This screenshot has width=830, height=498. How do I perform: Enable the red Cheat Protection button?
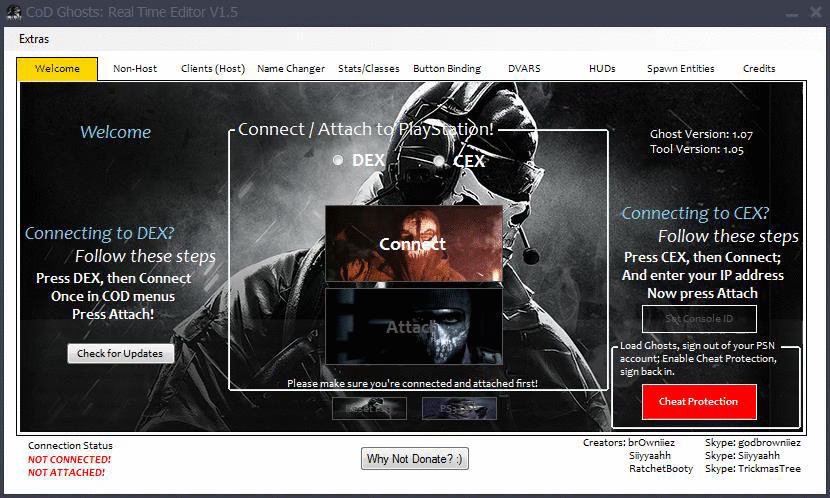(699, 402)
